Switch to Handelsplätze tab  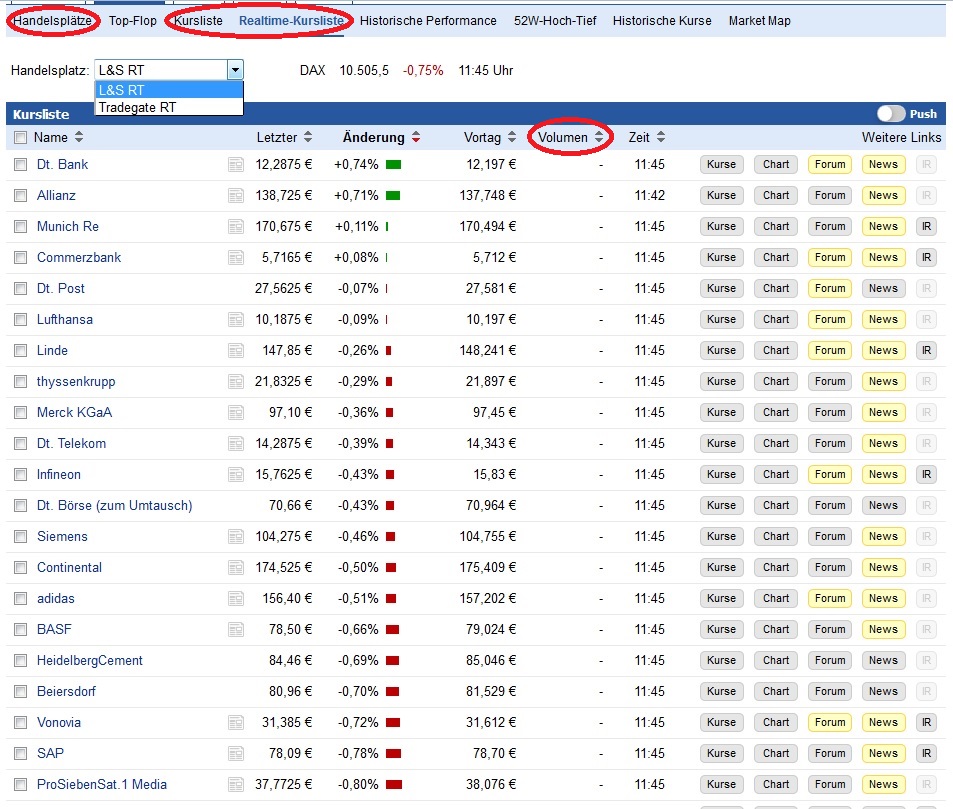click(x=52, y=21)
